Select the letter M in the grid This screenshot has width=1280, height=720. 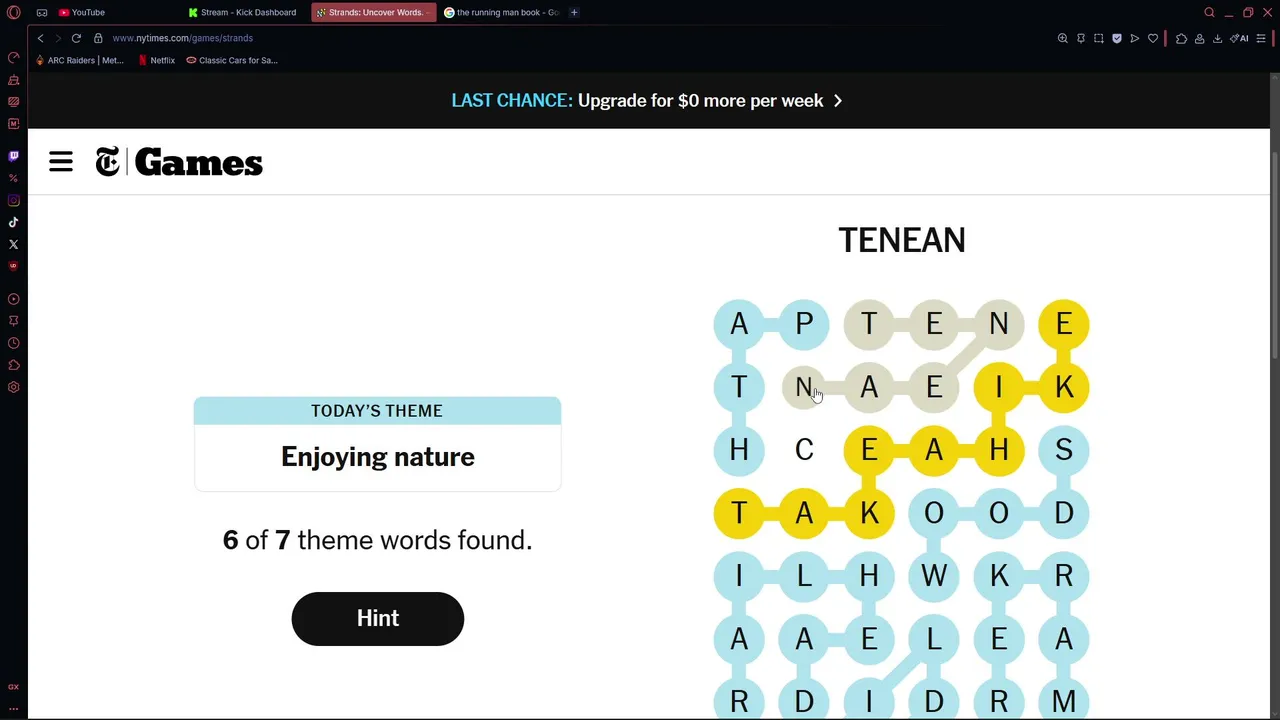1064,702
